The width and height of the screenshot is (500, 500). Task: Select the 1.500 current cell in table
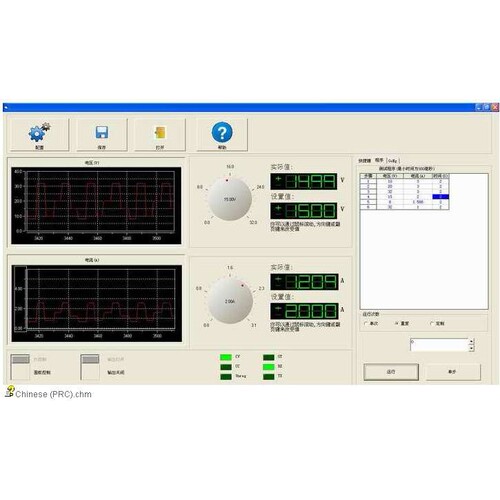pyautogui.click(x=418, y=202)
